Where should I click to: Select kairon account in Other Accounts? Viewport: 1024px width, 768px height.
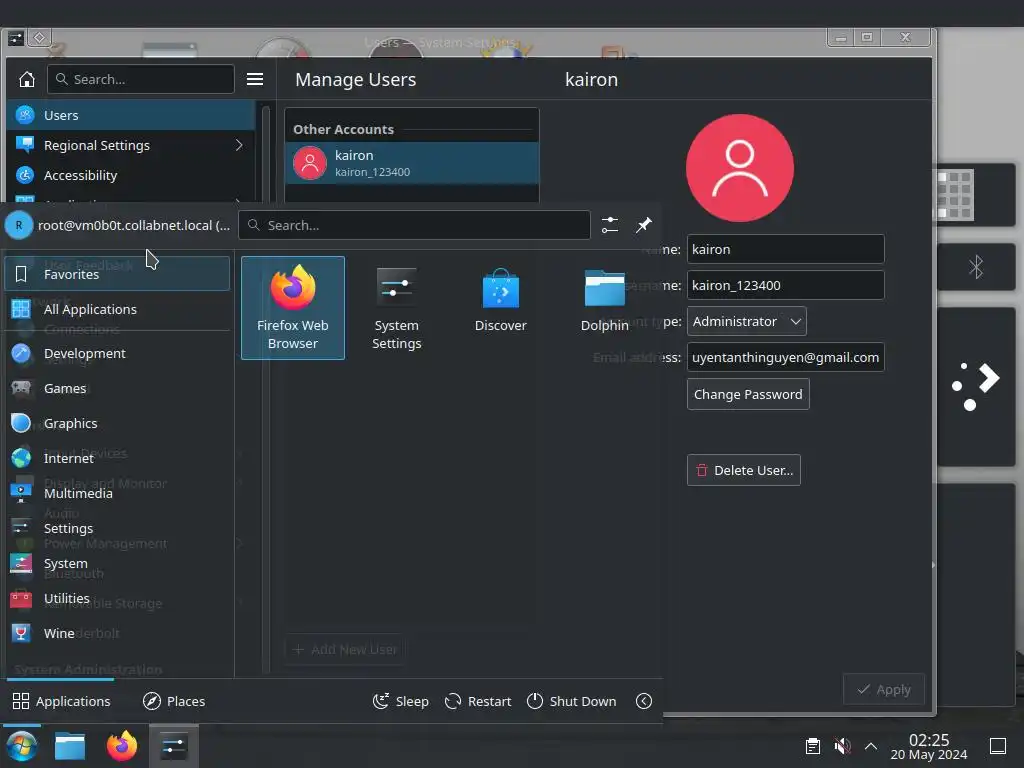pyautogui.click(x=411, y=163)
